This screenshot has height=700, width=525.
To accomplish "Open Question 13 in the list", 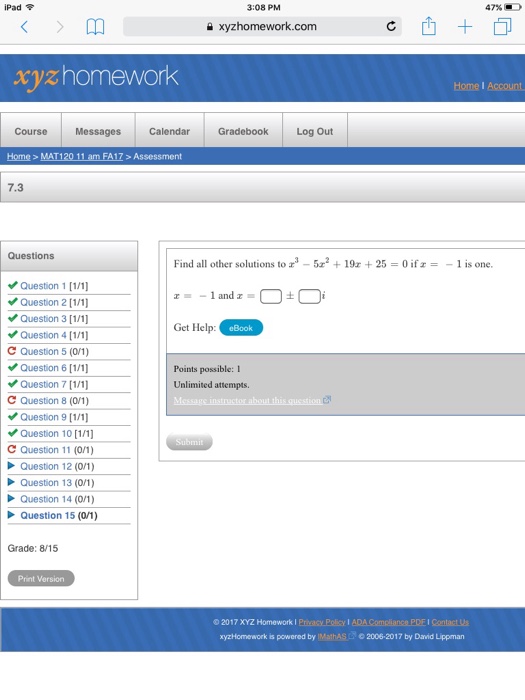I will (46, 483).
